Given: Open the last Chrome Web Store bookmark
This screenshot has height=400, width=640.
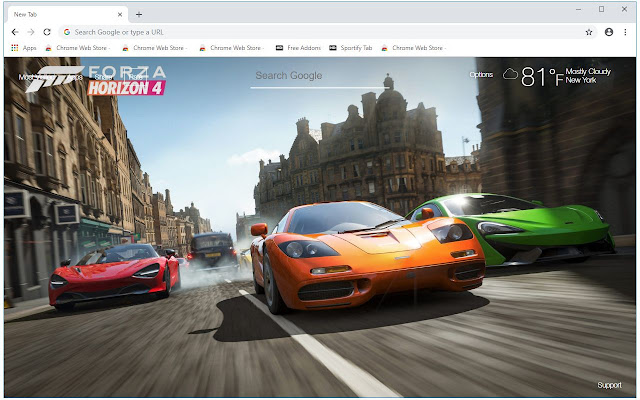Looking at the screenshot, I should click(x=414, y=48).
